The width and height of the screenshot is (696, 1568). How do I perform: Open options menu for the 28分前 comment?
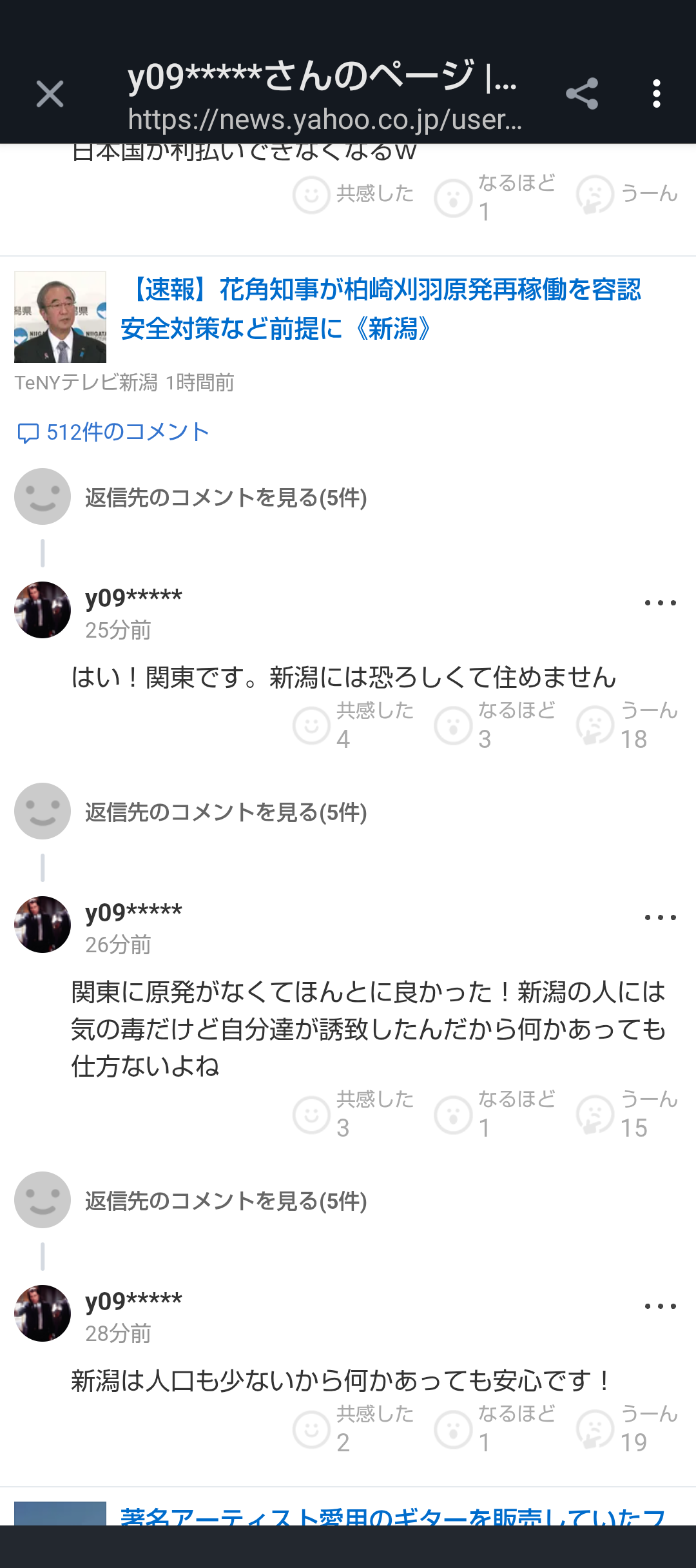coord(660,1306)
